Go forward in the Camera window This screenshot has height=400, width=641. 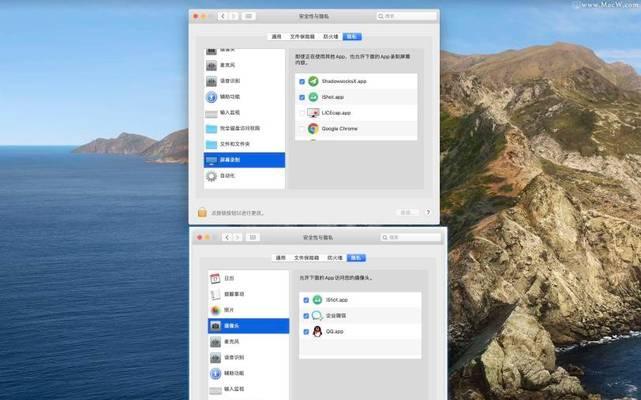pyautogui.click(x=238, y=237)
